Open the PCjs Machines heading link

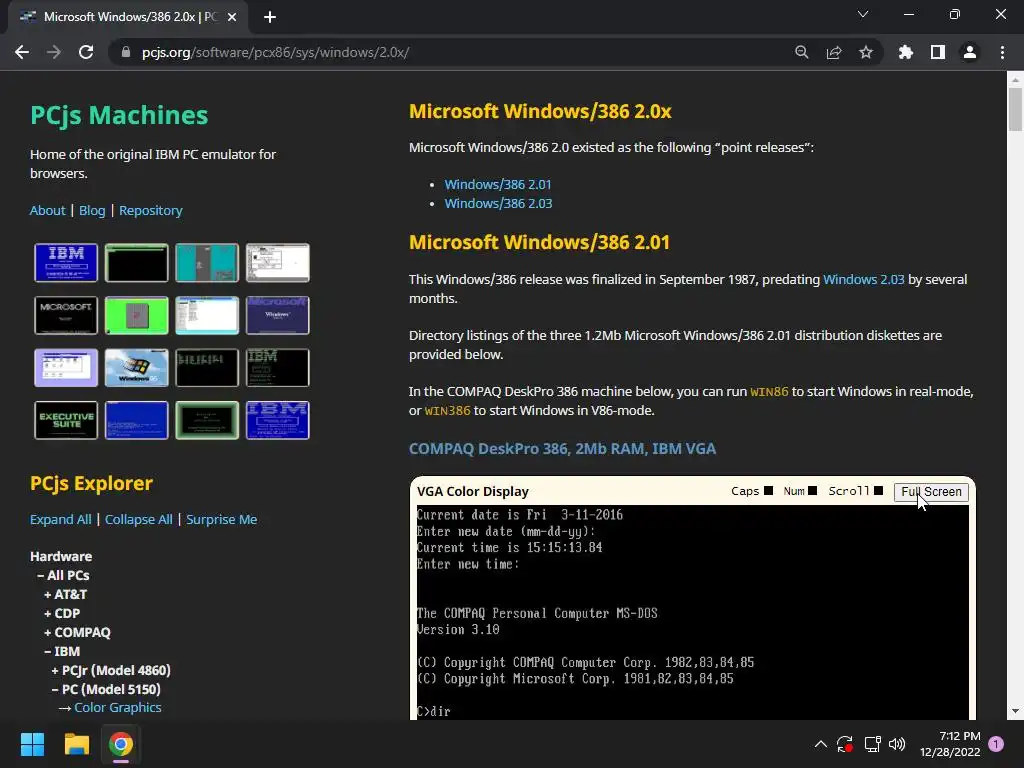(x=119, y=115)
